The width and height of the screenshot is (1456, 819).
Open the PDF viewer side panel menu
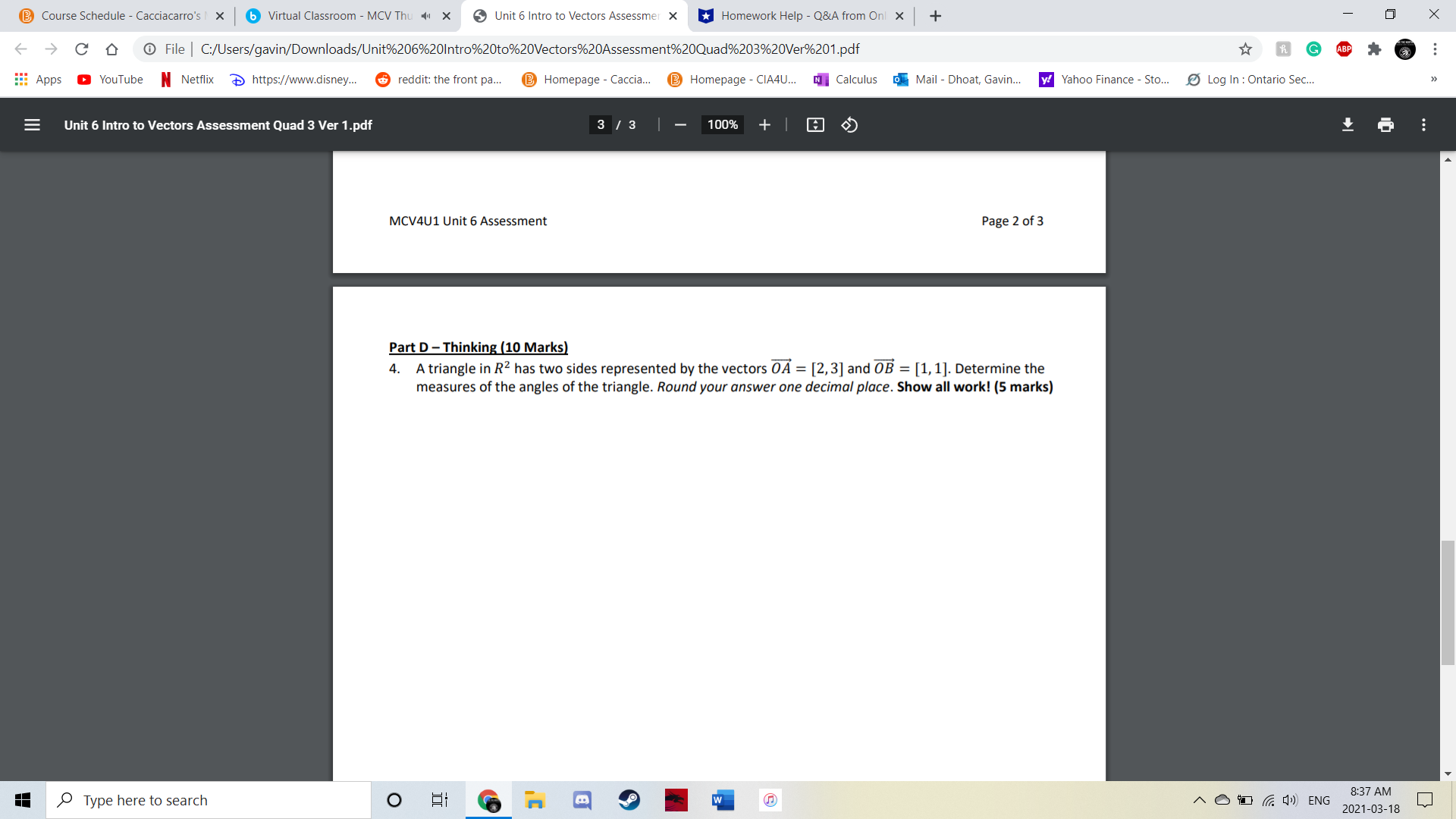[32, 124]
